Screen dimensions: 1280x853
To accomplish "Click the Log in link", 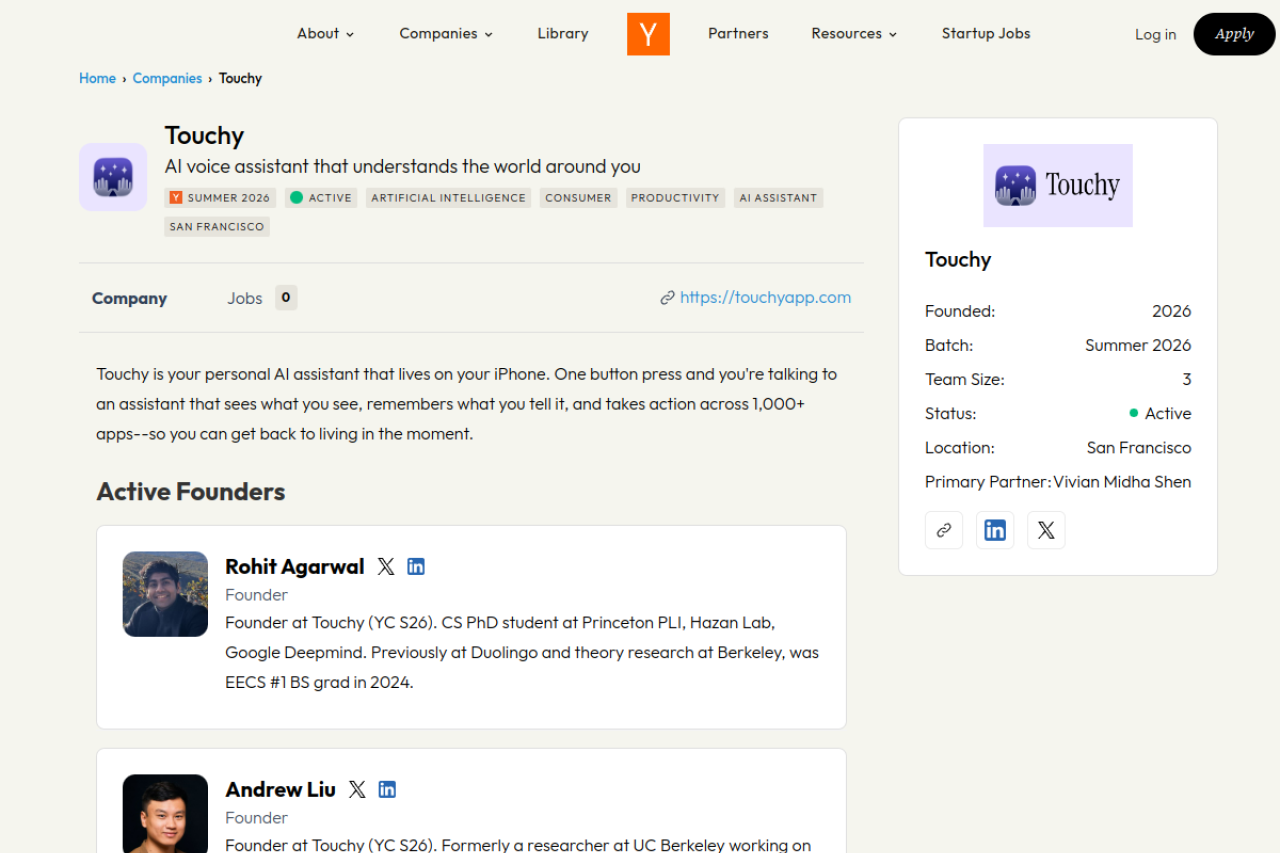I will (1155, 34).
